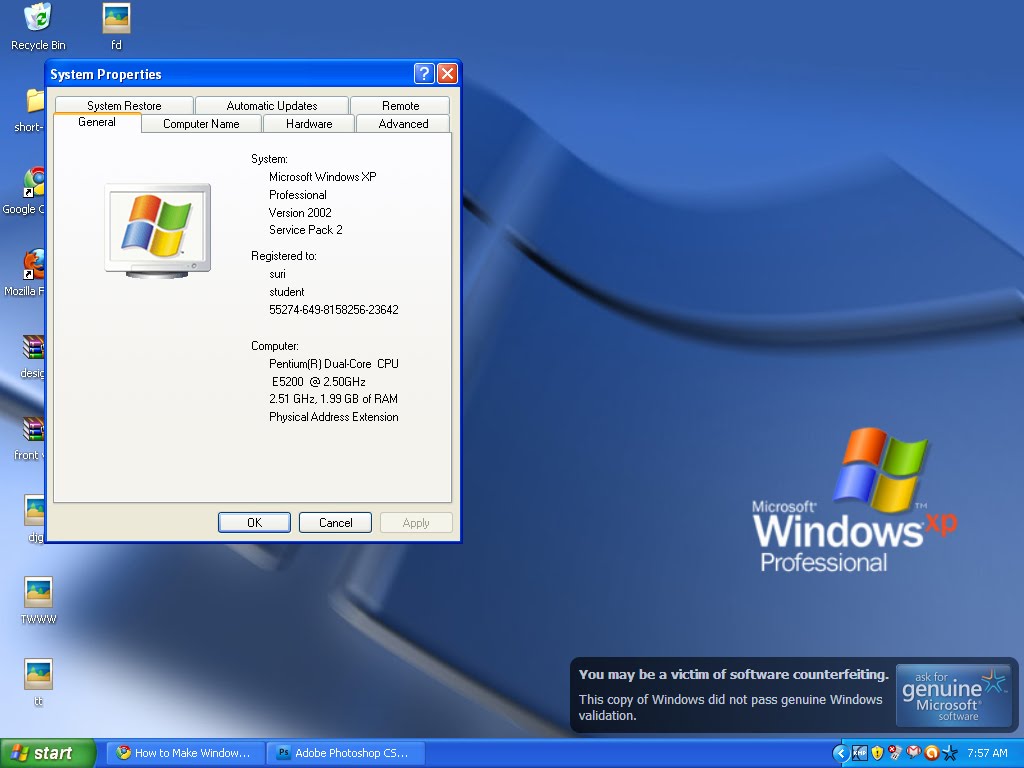Click the 'Version 2002' text
This screenshot has height=768, width=1024.
point(300,213)
